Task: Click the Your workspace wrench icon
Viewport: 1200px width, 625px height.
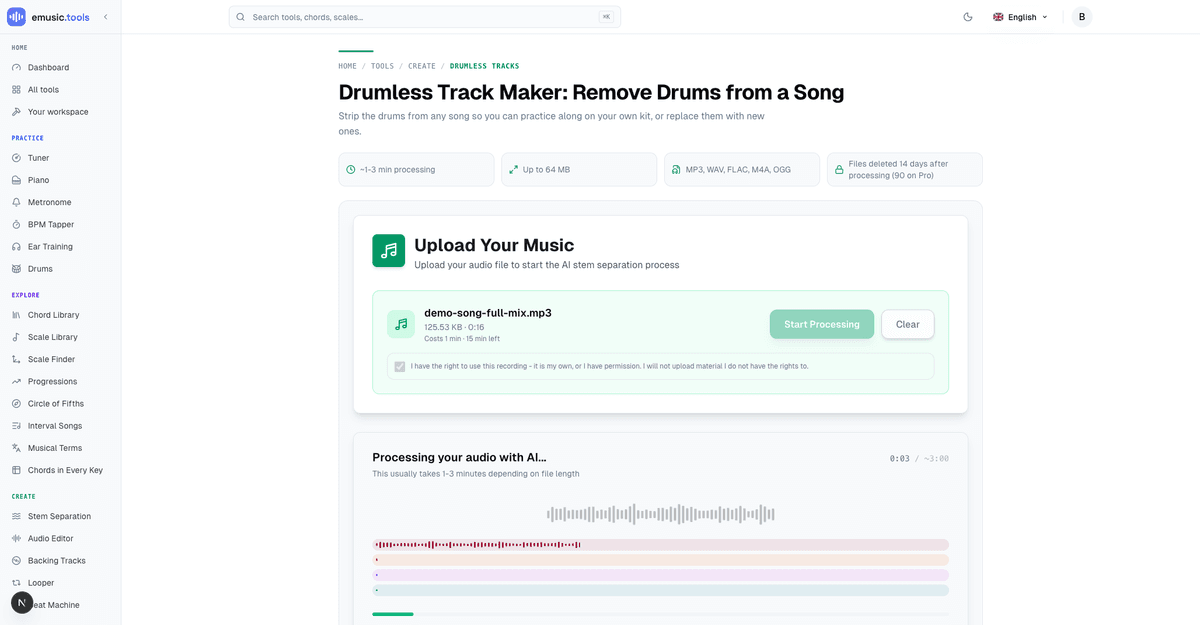Action: coord(16,112)
